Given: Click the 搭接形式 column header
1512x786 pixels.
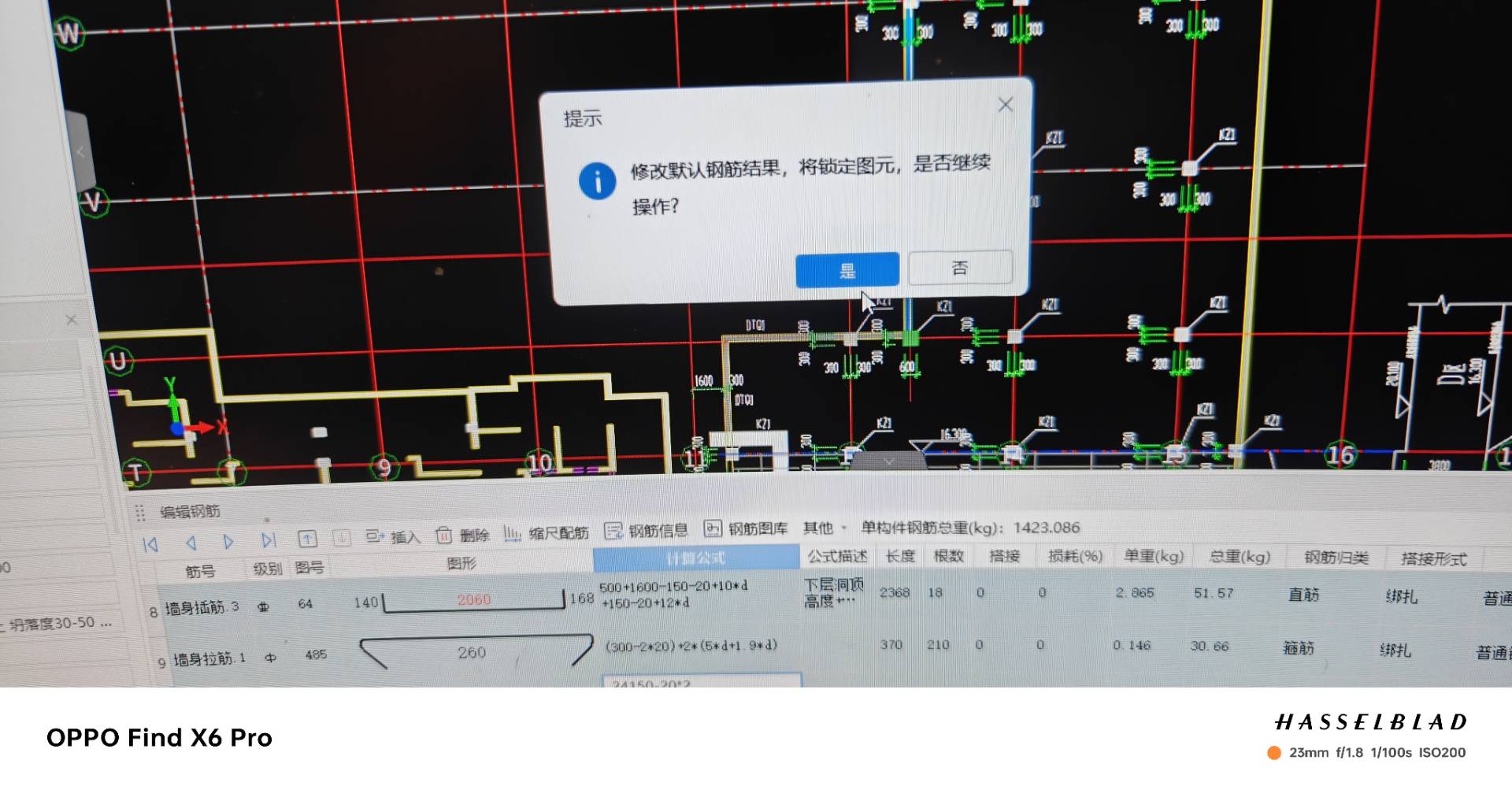Looking at the screenshot, I should tap(1434, 558).
